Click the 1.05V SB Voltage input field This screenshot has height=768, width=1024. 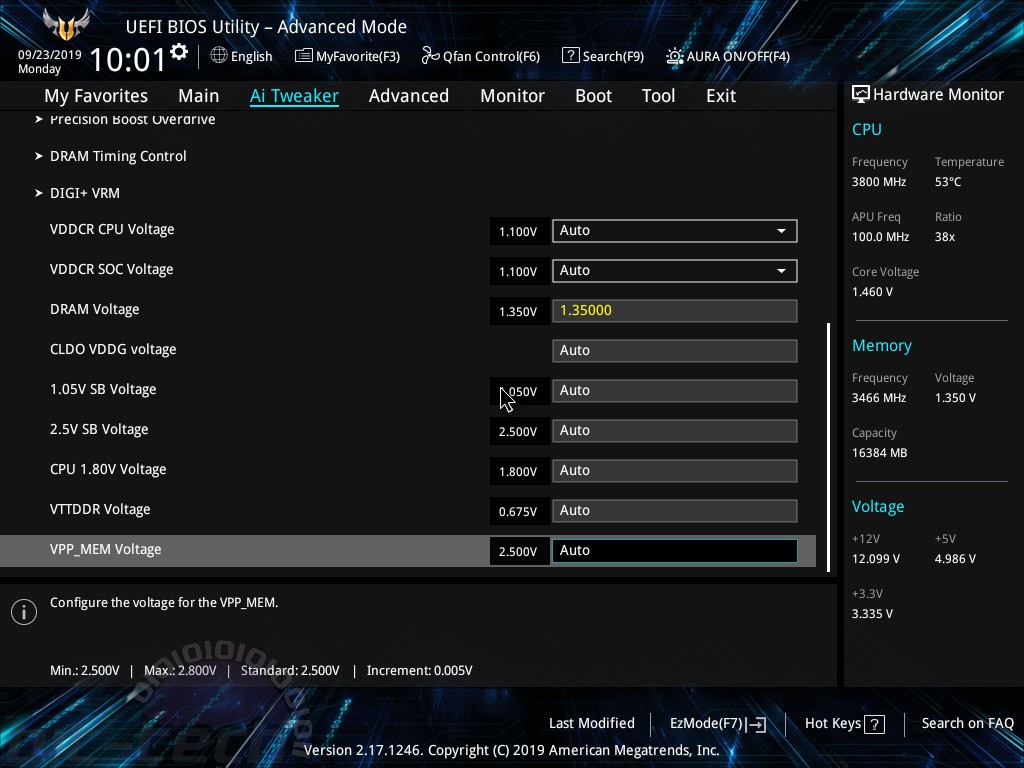click(x=675, y=391)
